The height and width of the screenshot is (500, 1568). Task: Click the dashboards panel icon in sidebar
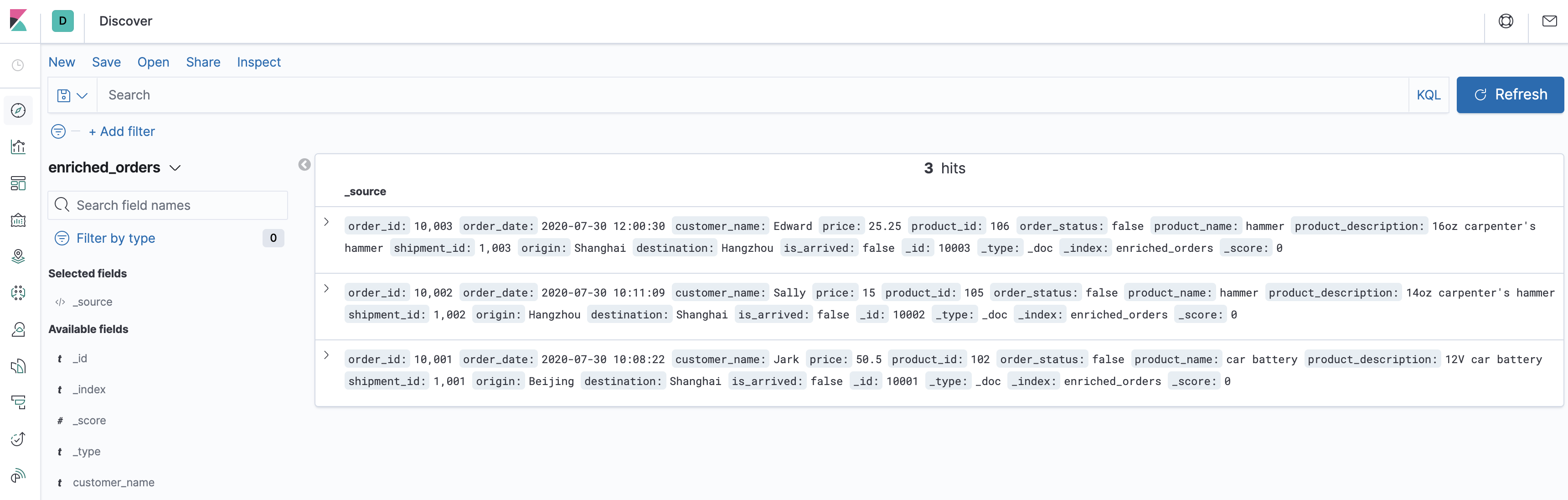tap(20, 183)
